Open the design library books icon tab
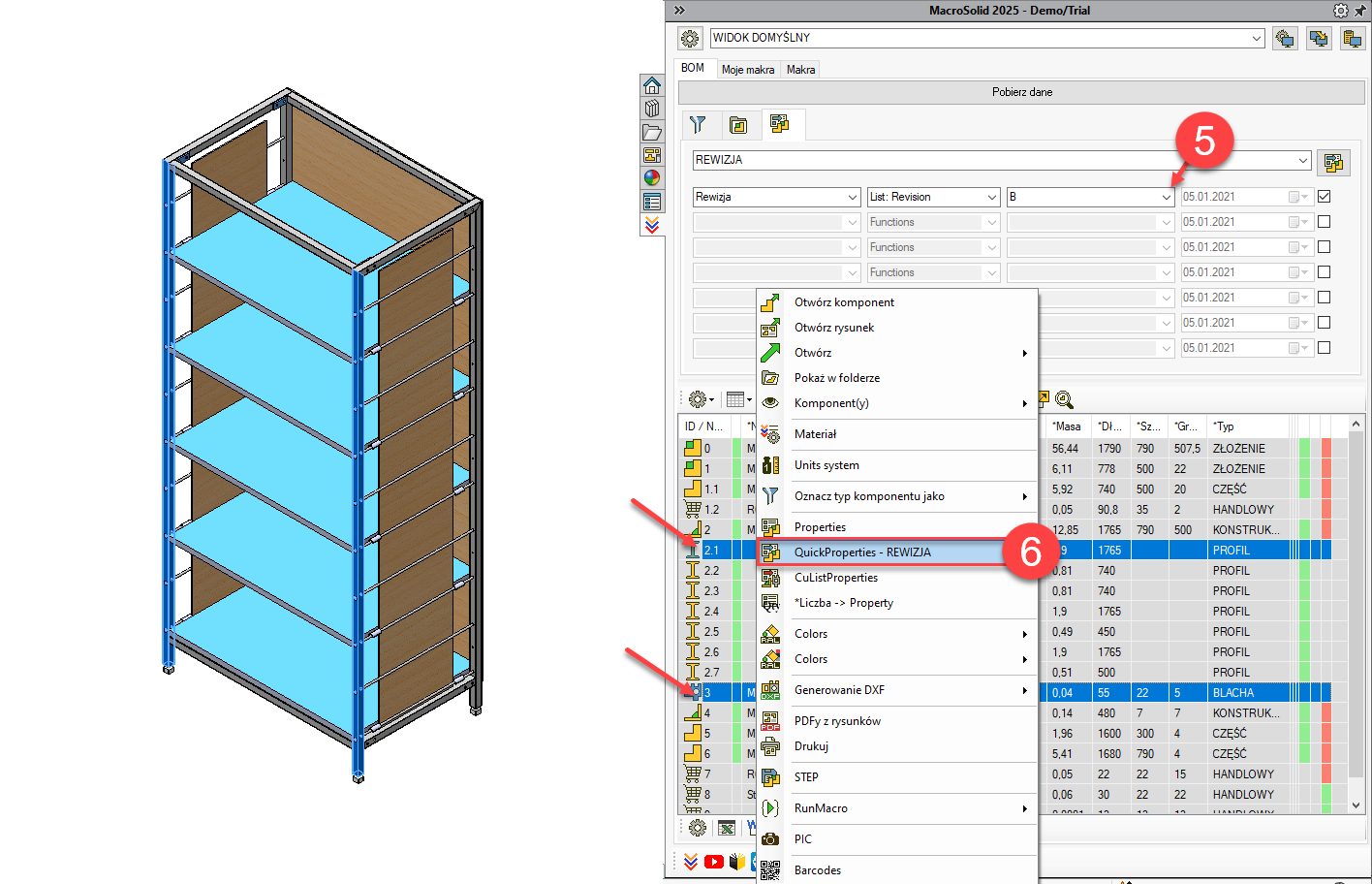The image size is (1372, 884). (x=652, y=109)
